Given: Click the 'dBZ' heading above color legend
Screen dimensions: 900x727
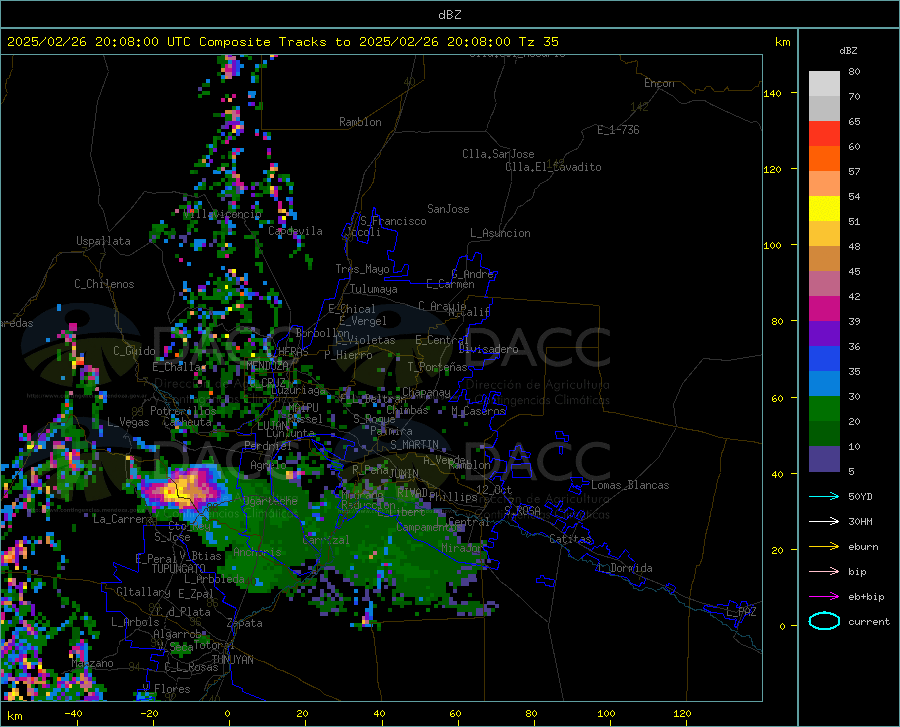Looking at the screenshot, I should (848, 50).
